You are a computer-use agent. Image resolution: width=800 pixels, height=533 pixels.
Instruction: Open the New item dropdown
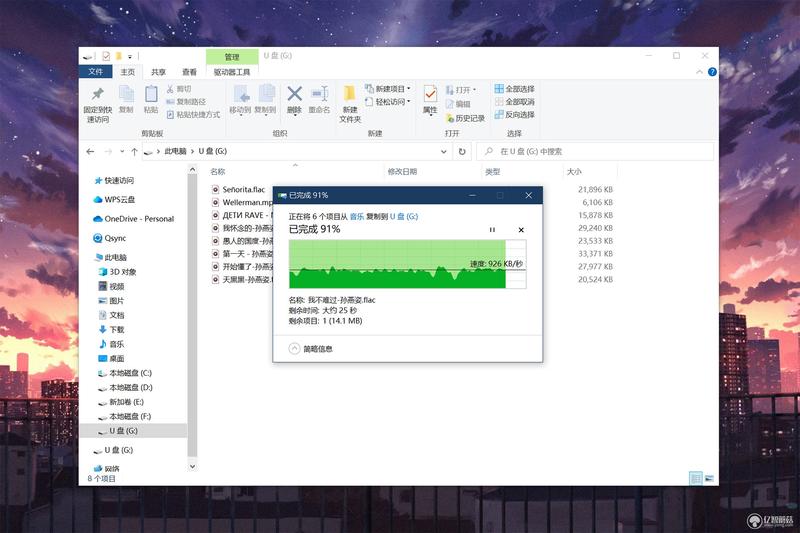tap(388, 89)
